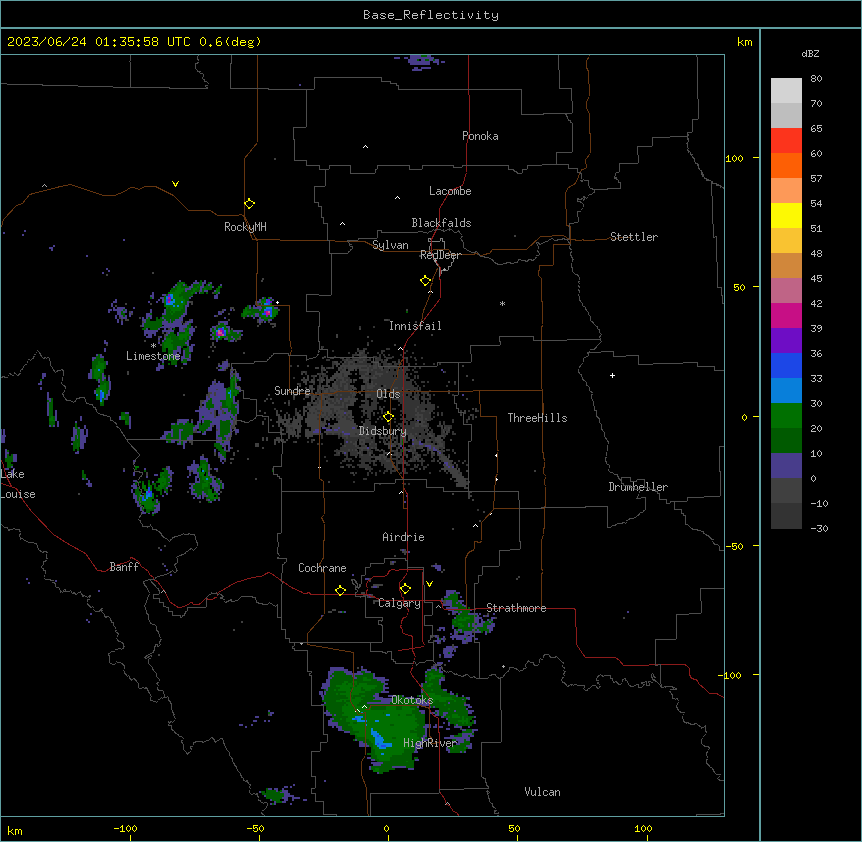
Task: Click the yellow diamond marker near RockyMH
Action: [250, 204]
